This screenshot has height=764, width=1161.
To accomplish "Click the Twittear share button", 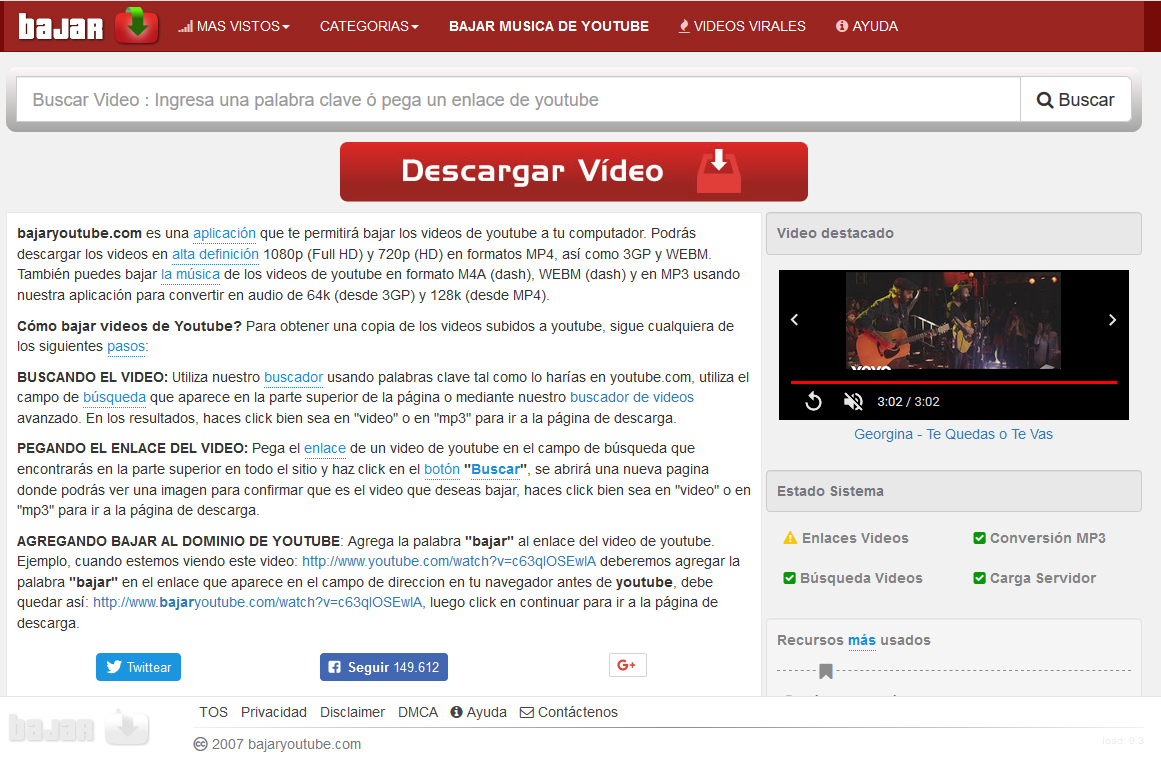I will 138,667.
